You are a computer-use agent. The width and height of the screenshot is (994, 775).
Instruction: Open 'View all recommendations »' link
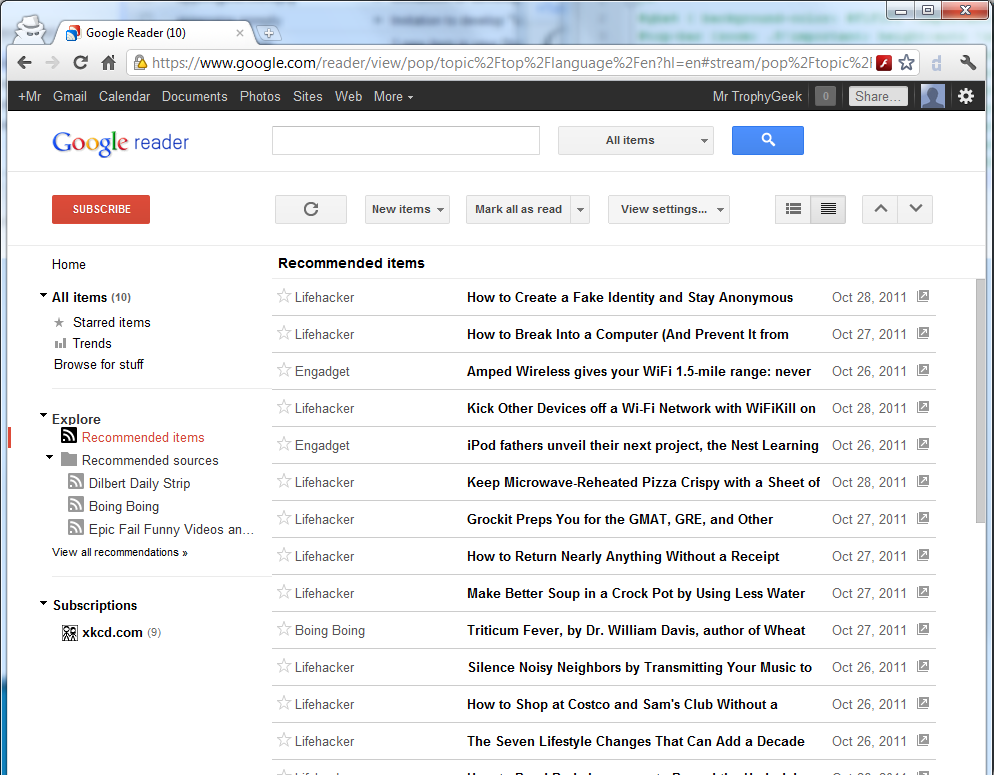(x=120, y=552)
